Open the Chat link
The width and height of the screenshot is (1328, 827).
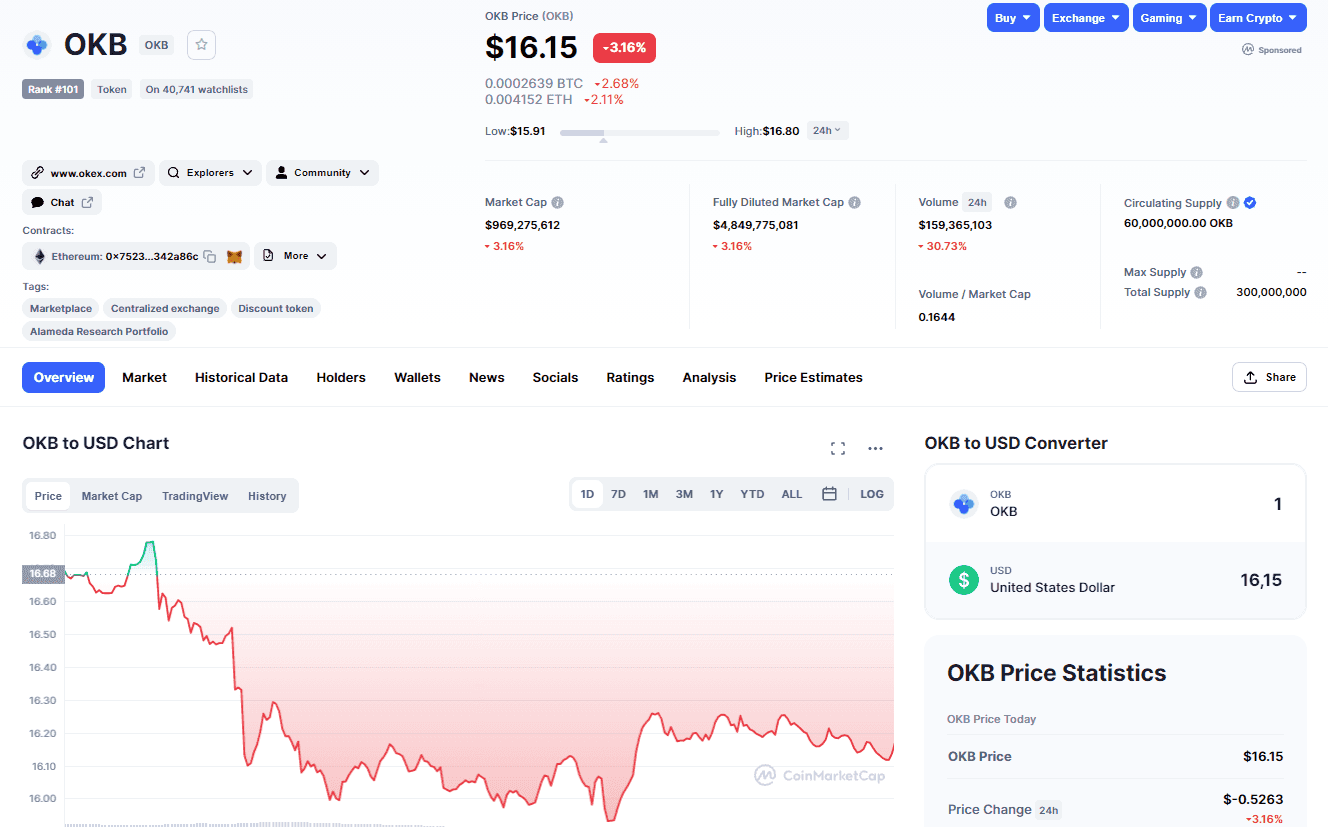[x=62, y=202]
